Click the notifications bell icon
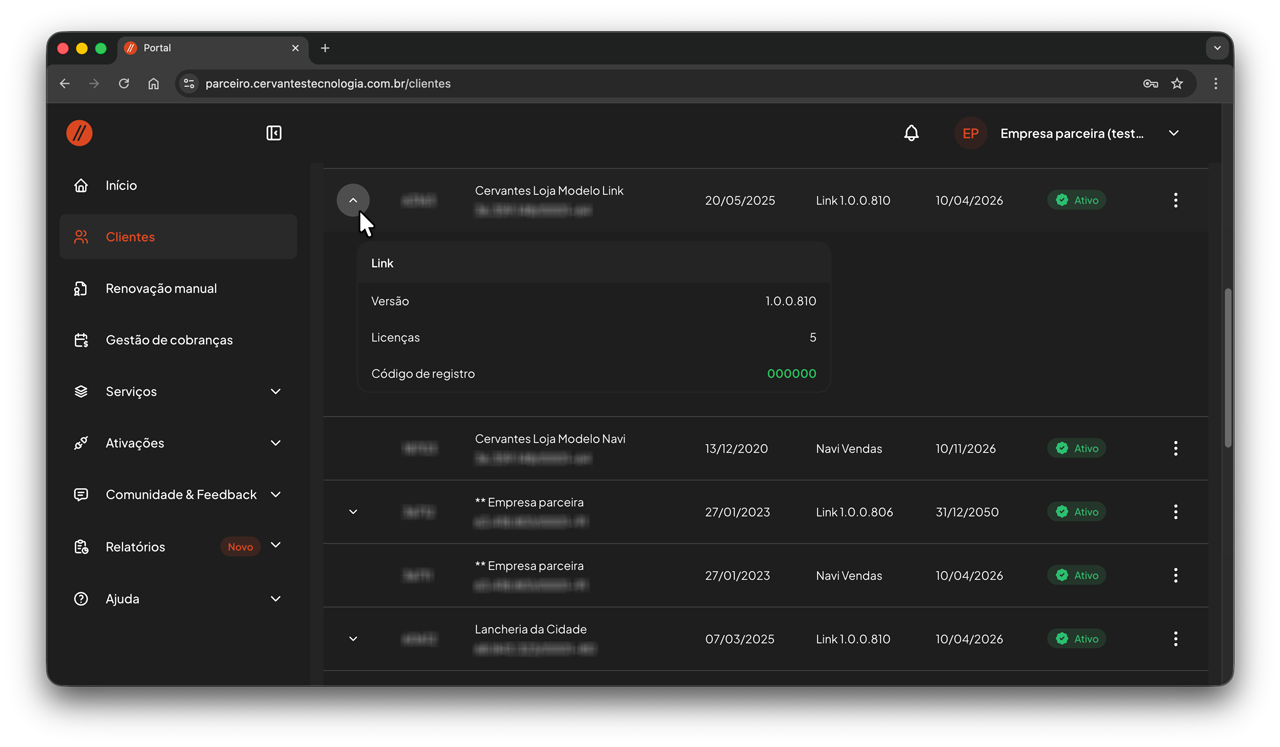The image size is (1280, 747). click(911, 133)
